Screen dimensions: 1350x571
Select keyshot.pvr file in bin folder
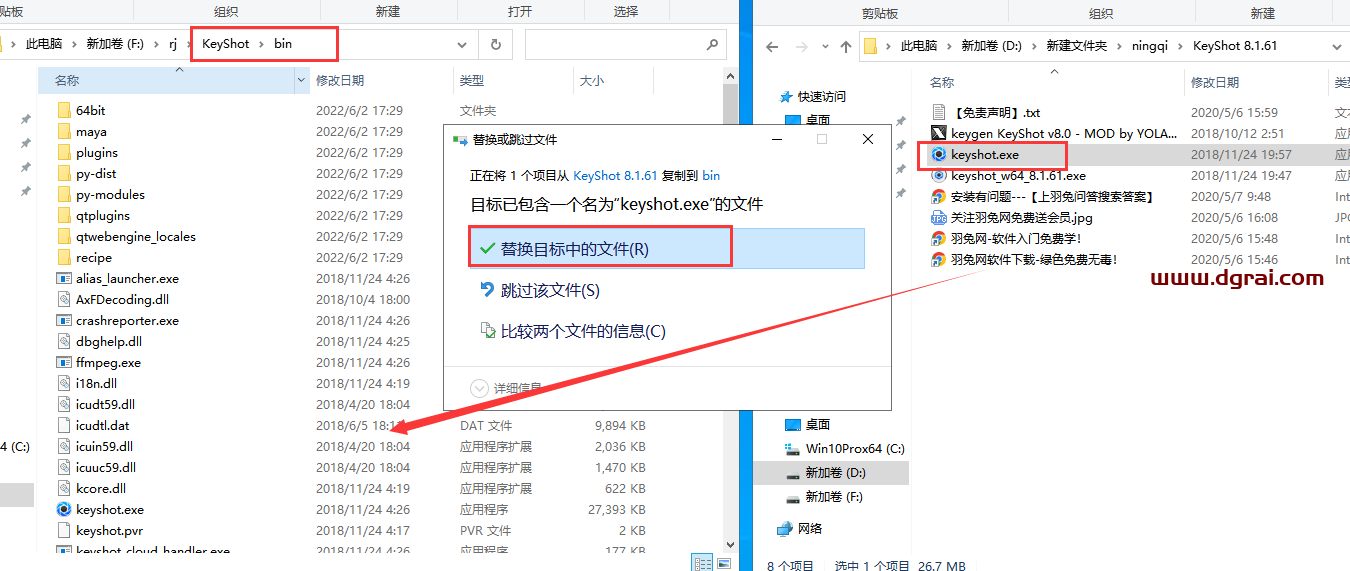click(109, 531)
